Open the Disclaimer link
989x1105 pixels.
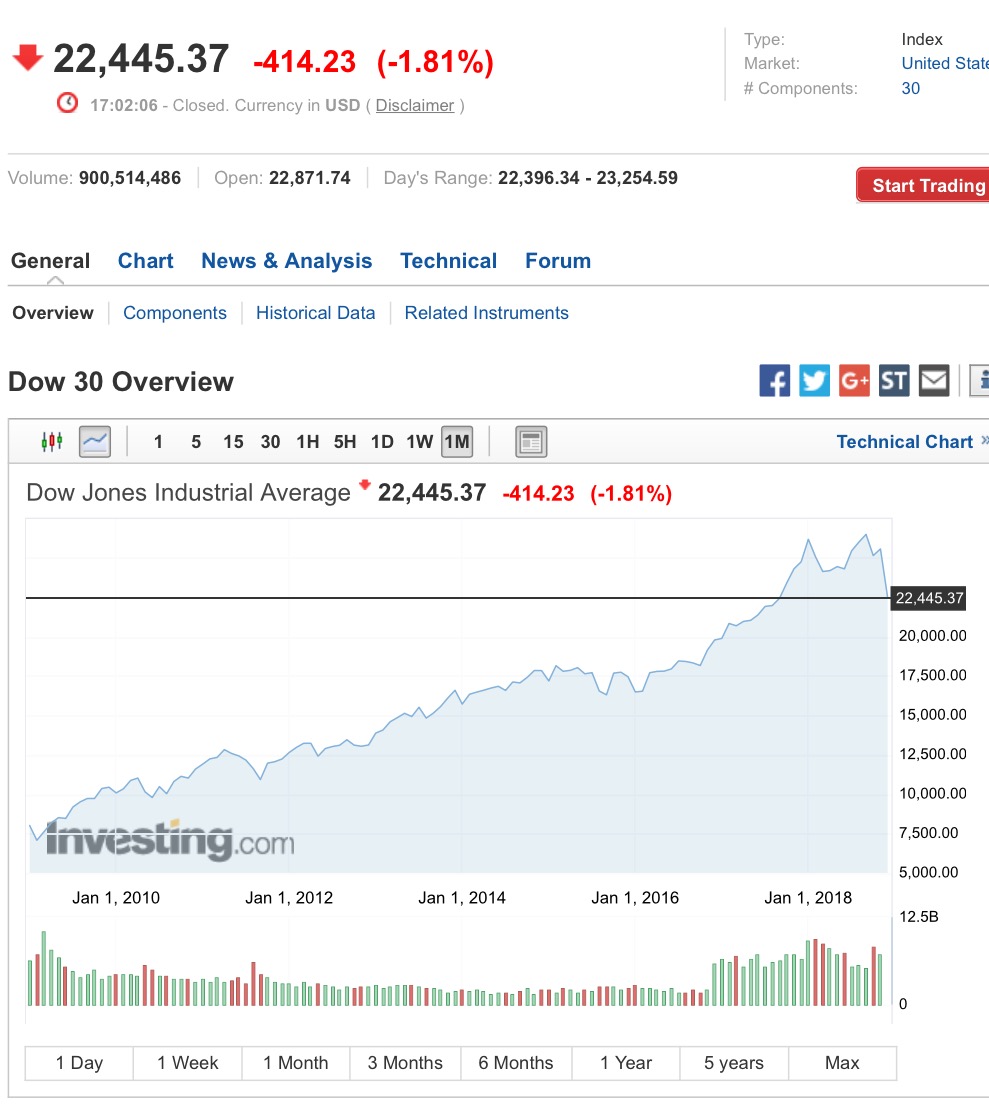[x=415, y=105]
